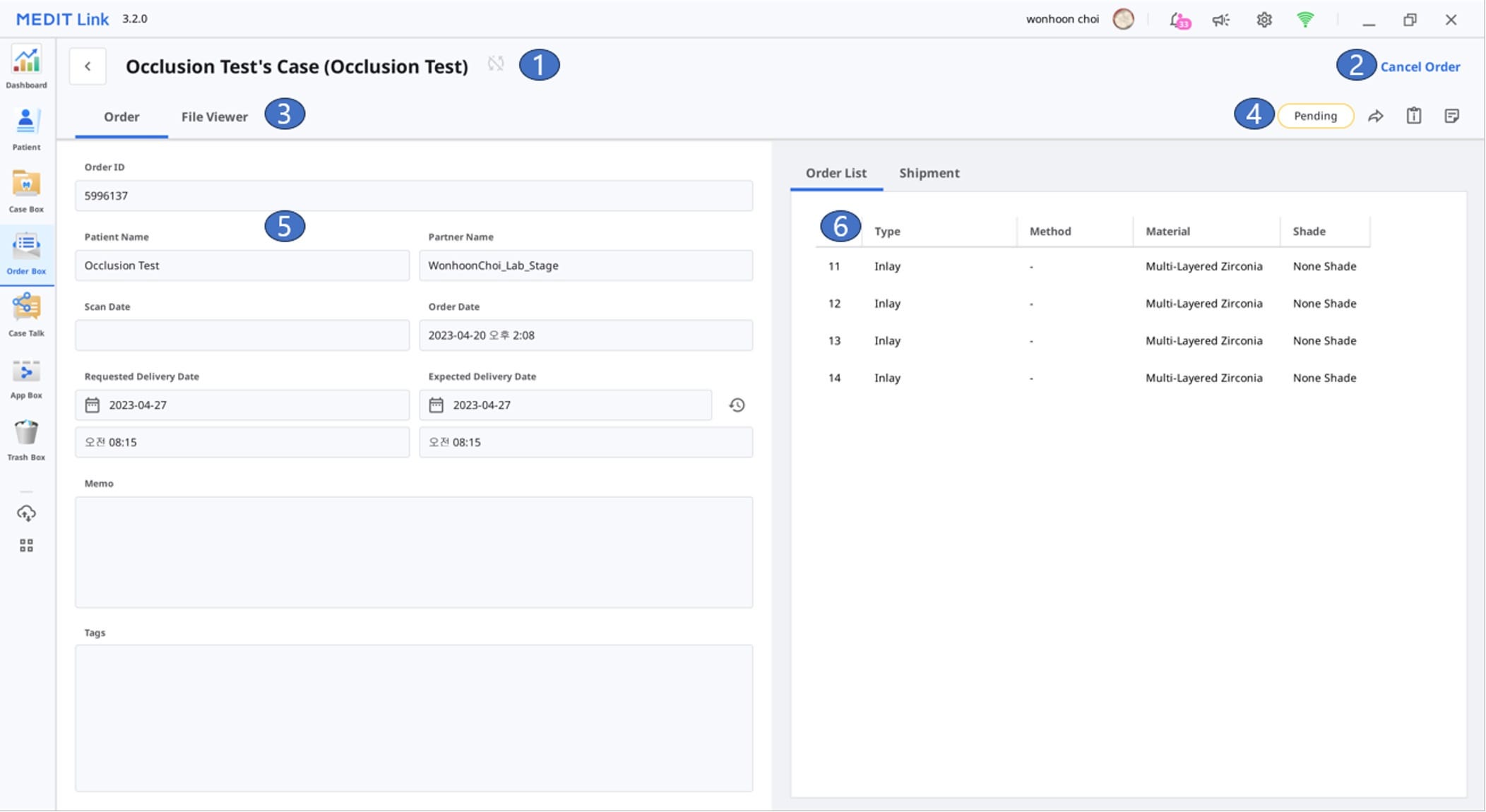Click the Patient Name field
This screenshot has height=812, width=1486.
point(242,265)
